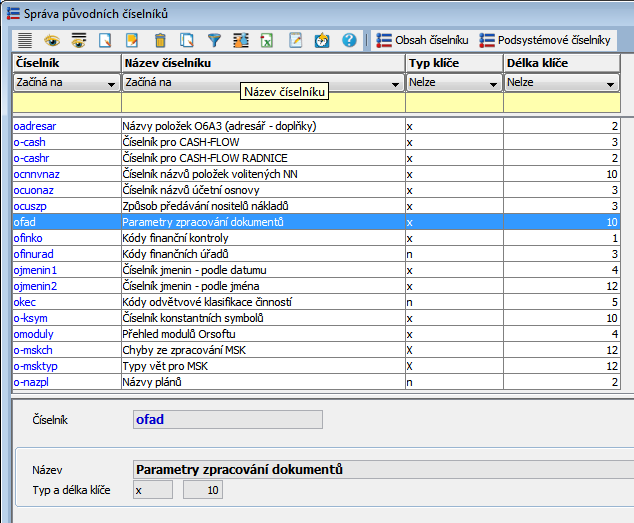Sort by the Název číselníku column header
634x523 pixels.
click(x=262, y=63)
